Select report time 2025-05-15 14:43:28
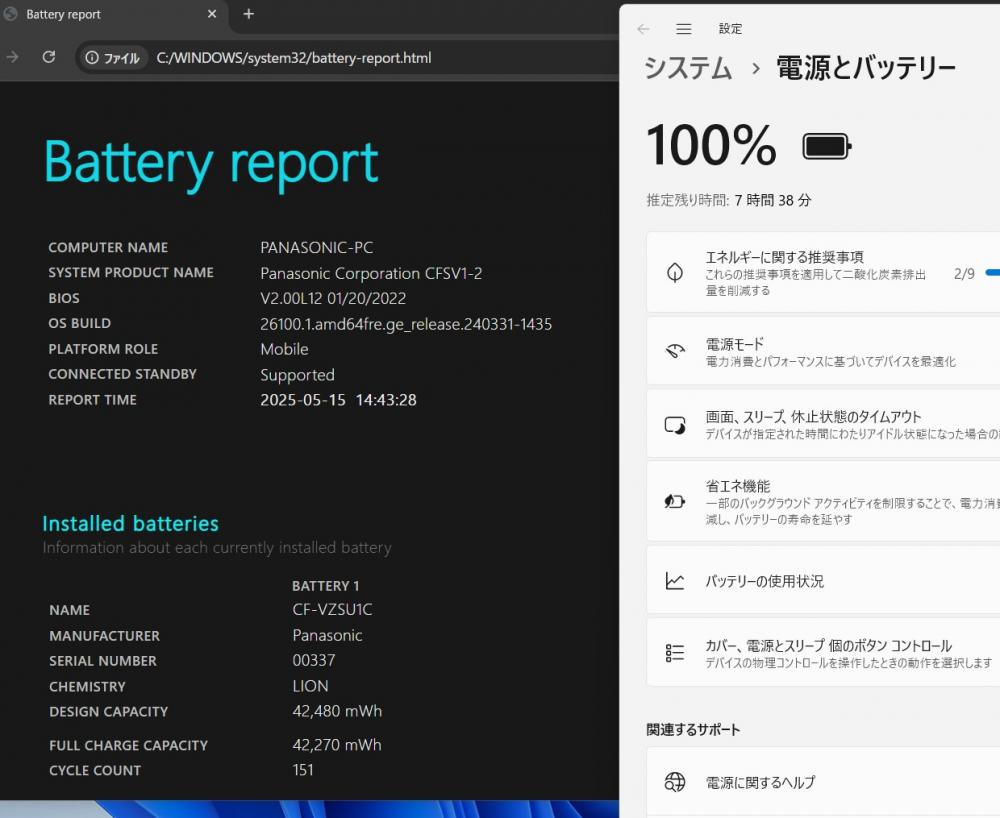 pos(338,400)
